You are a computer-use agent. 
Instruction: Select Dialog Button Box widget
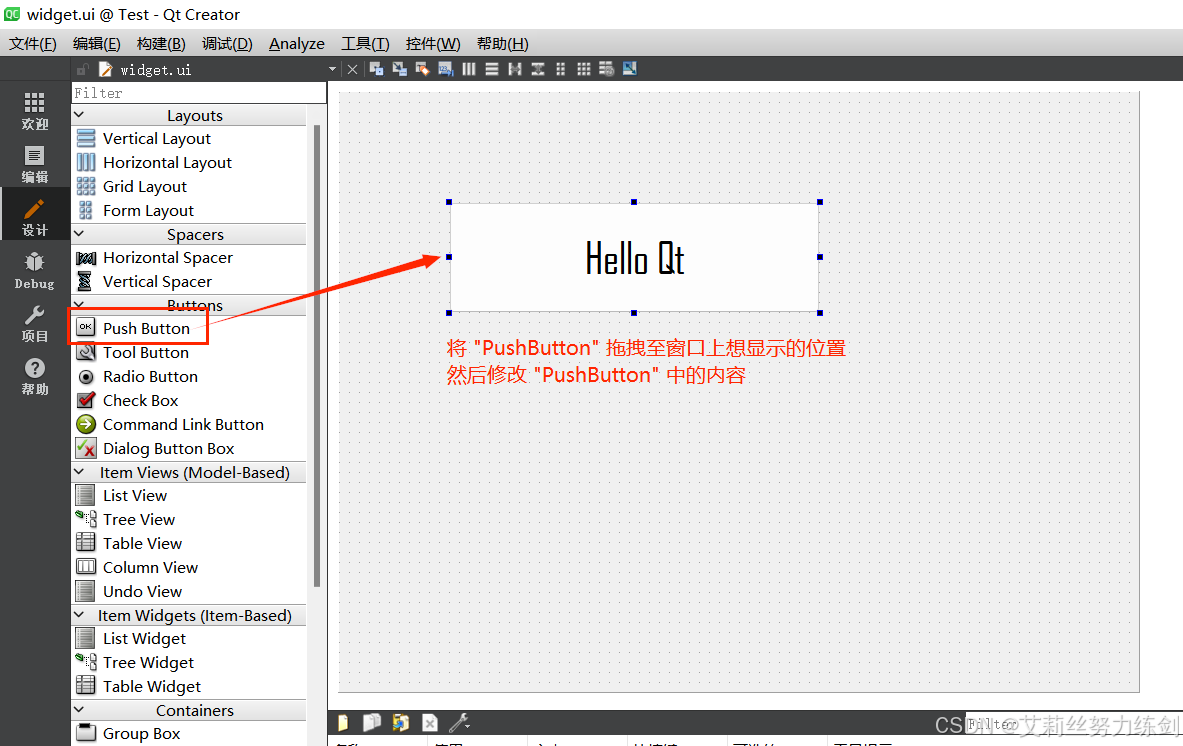[189, 449]
